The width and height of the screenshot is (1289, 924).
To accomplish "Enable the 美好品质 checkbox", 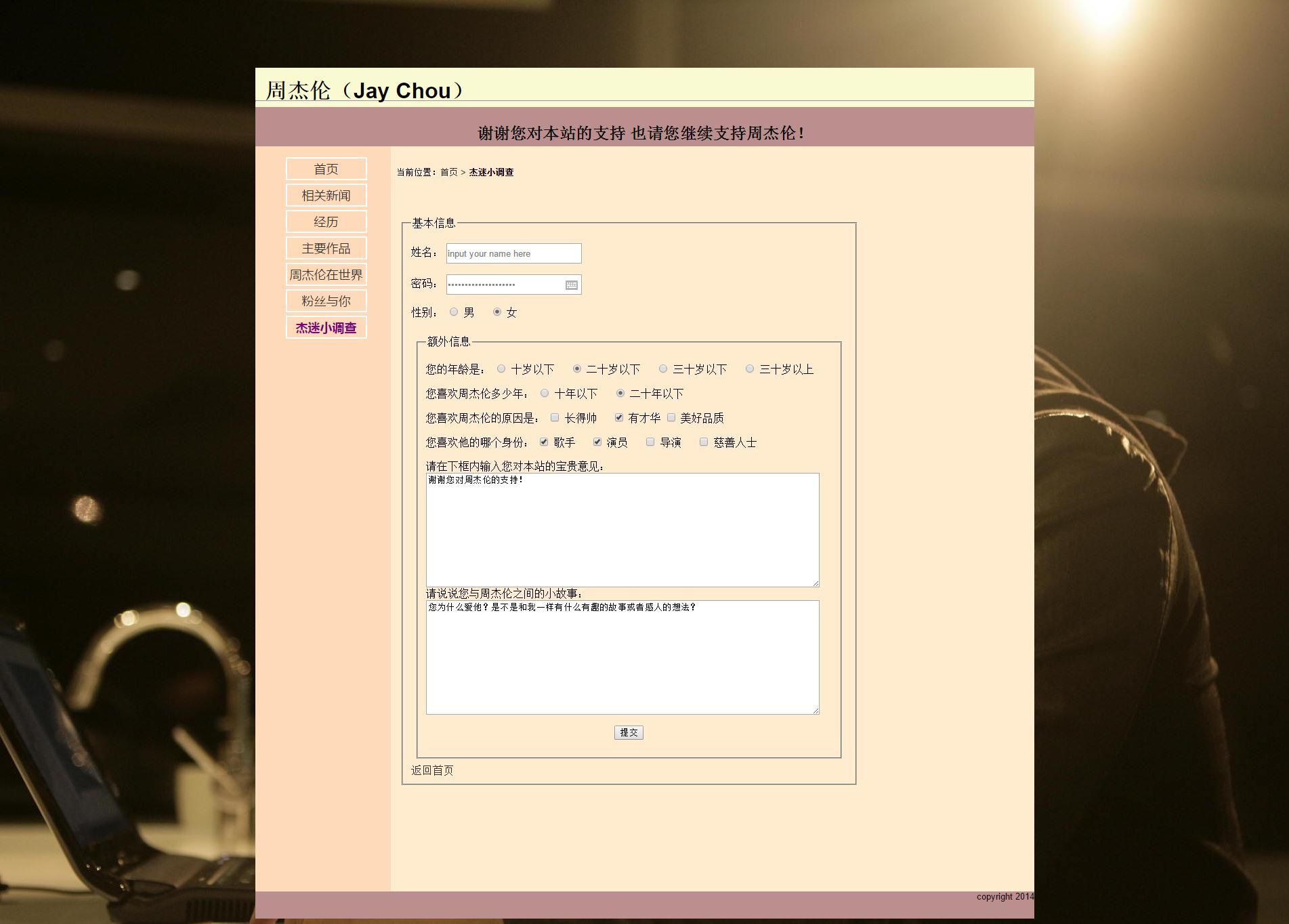I will 671,418.
